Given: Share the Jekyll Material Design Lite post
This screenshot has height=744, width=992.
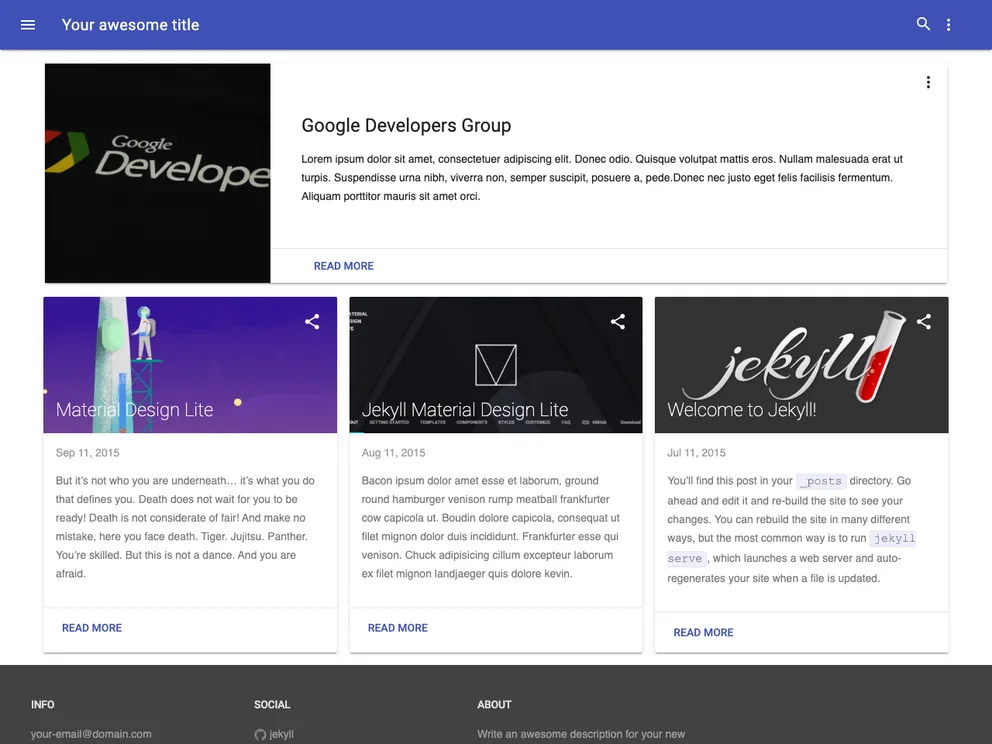Looking at the screenshot, I should [617, 322].
